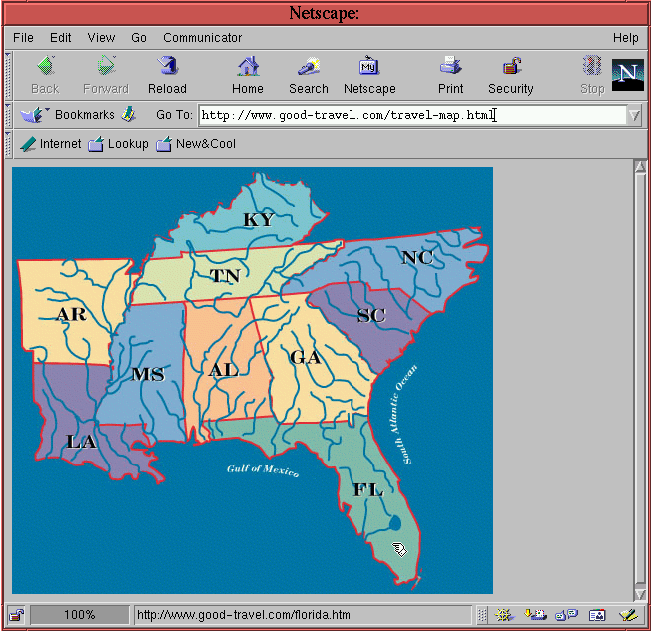651x632 pixels.
Task: Click the Internet personal toolbar button
Action: point(51,144)
